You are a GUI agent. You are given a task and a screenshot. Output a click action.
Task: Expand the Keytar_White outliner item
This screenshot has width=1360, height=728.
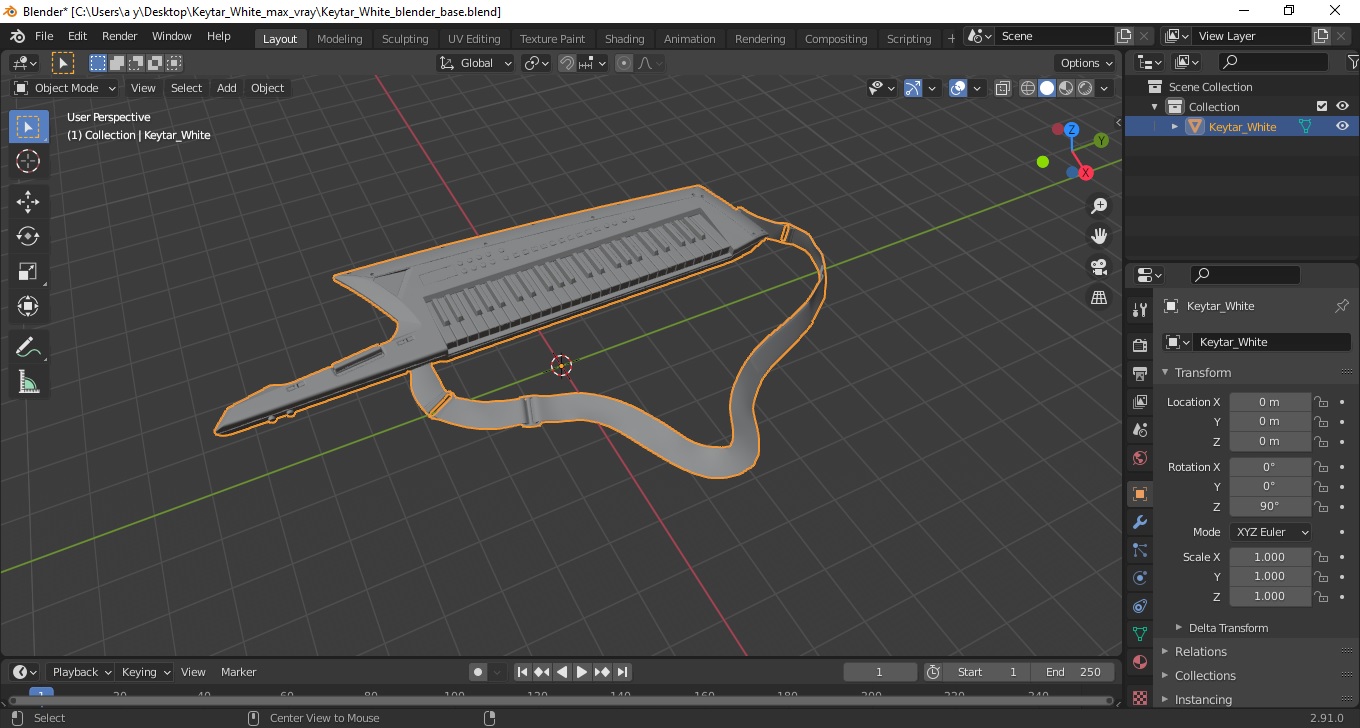[x=1175, y=126]
